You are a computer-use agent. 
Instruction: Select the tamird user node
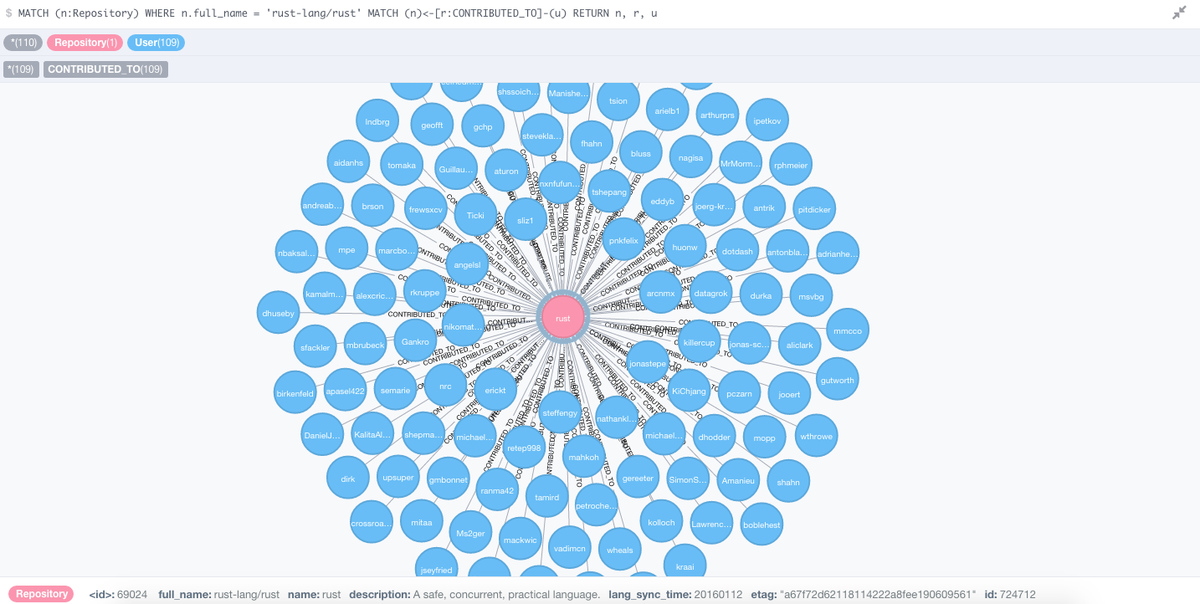[x=547, y=497]
